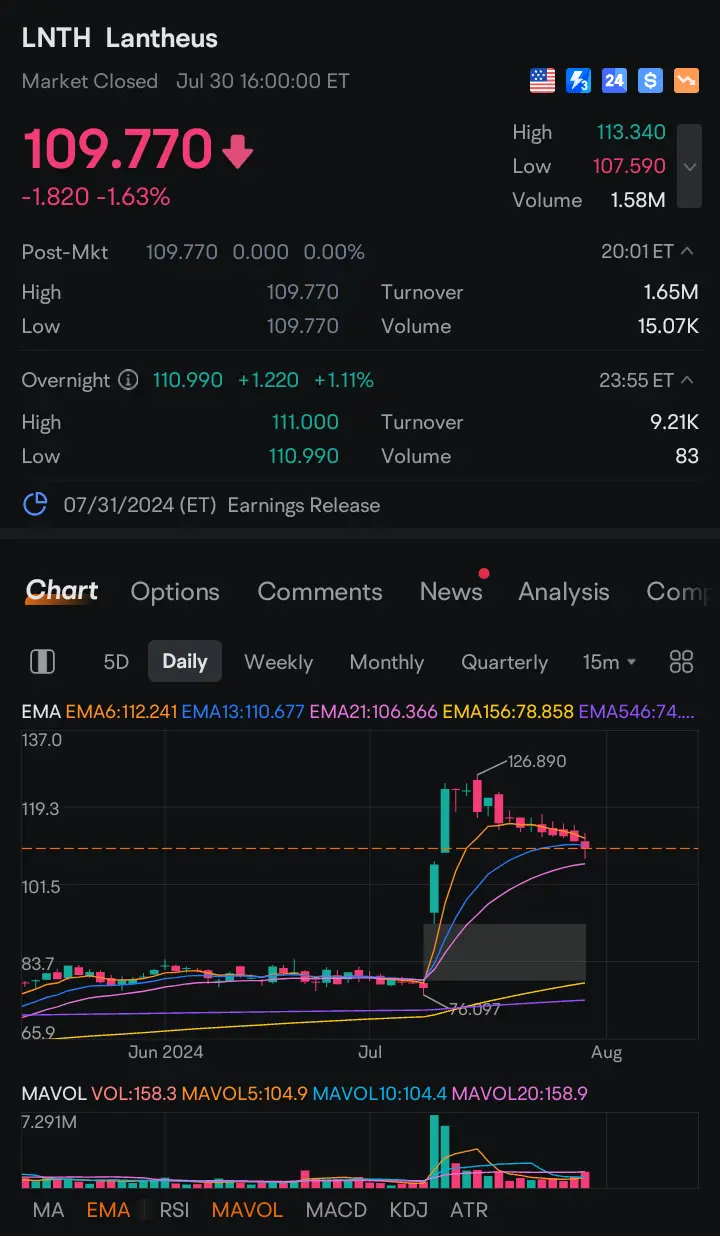Screen dimensions: 720x1236
Task: Tap the blue dollar-sign badge icon
Action: [650, 81]
